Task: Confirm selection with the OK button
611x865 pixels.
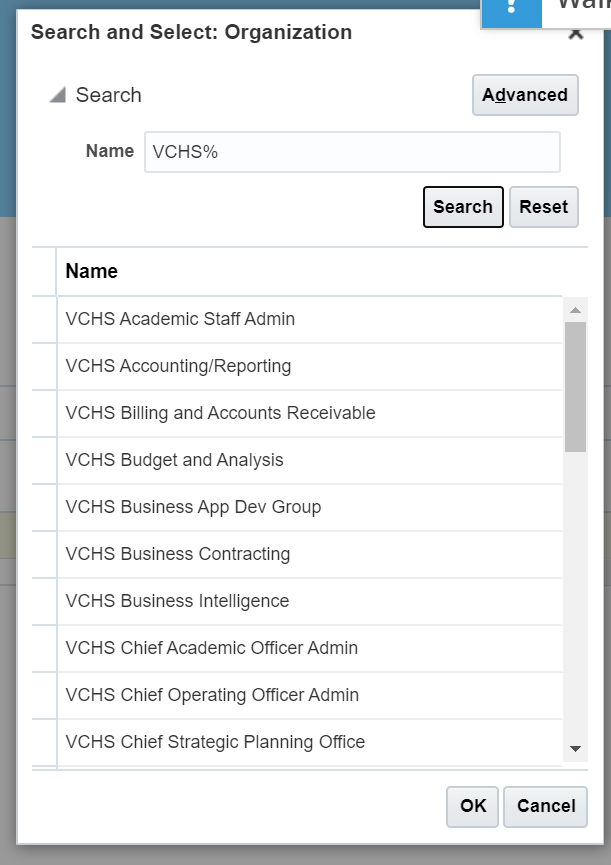Action: click(x=473, y=806)
